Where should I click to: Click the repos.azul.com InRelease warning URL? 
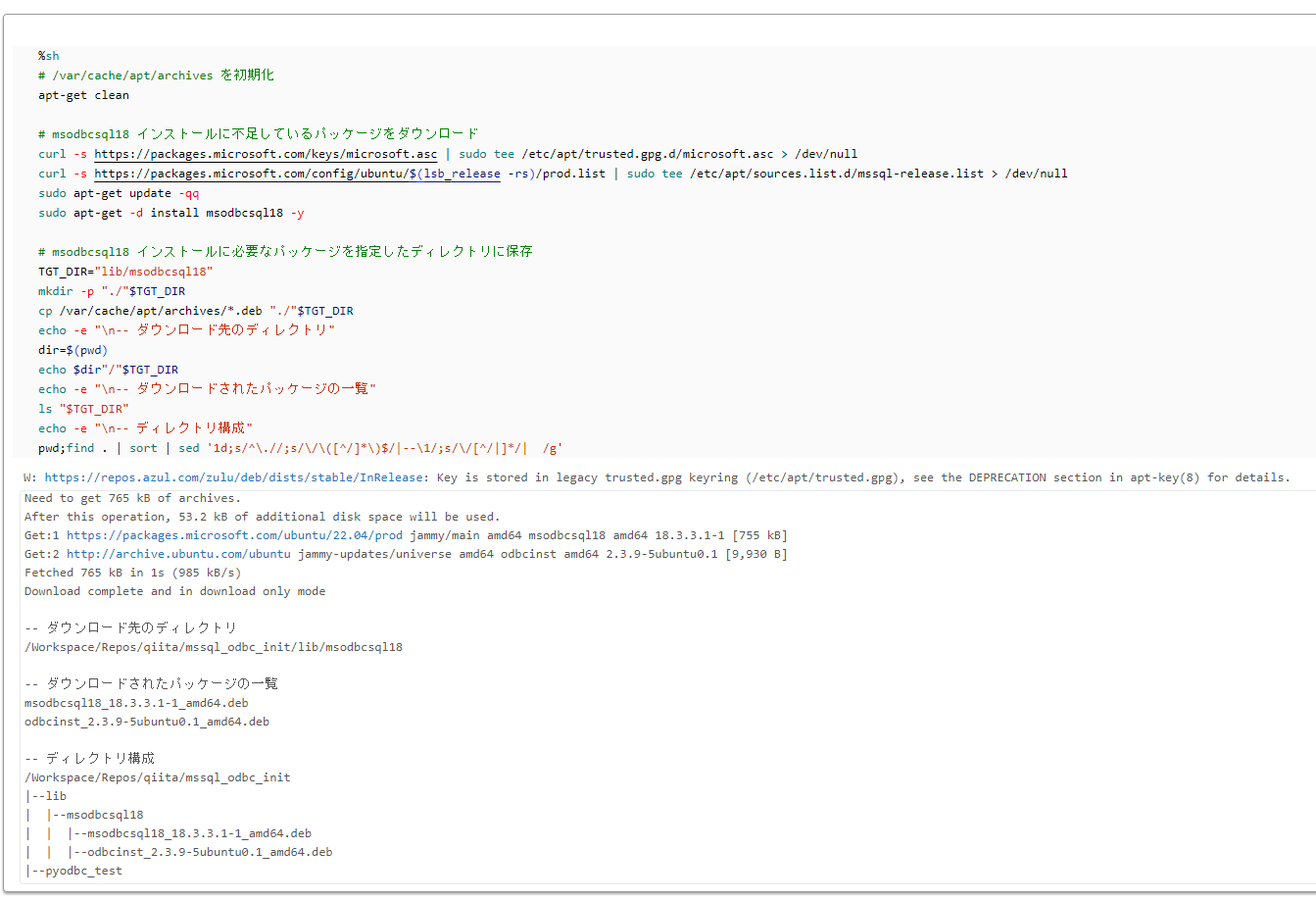tap(235, 477)
